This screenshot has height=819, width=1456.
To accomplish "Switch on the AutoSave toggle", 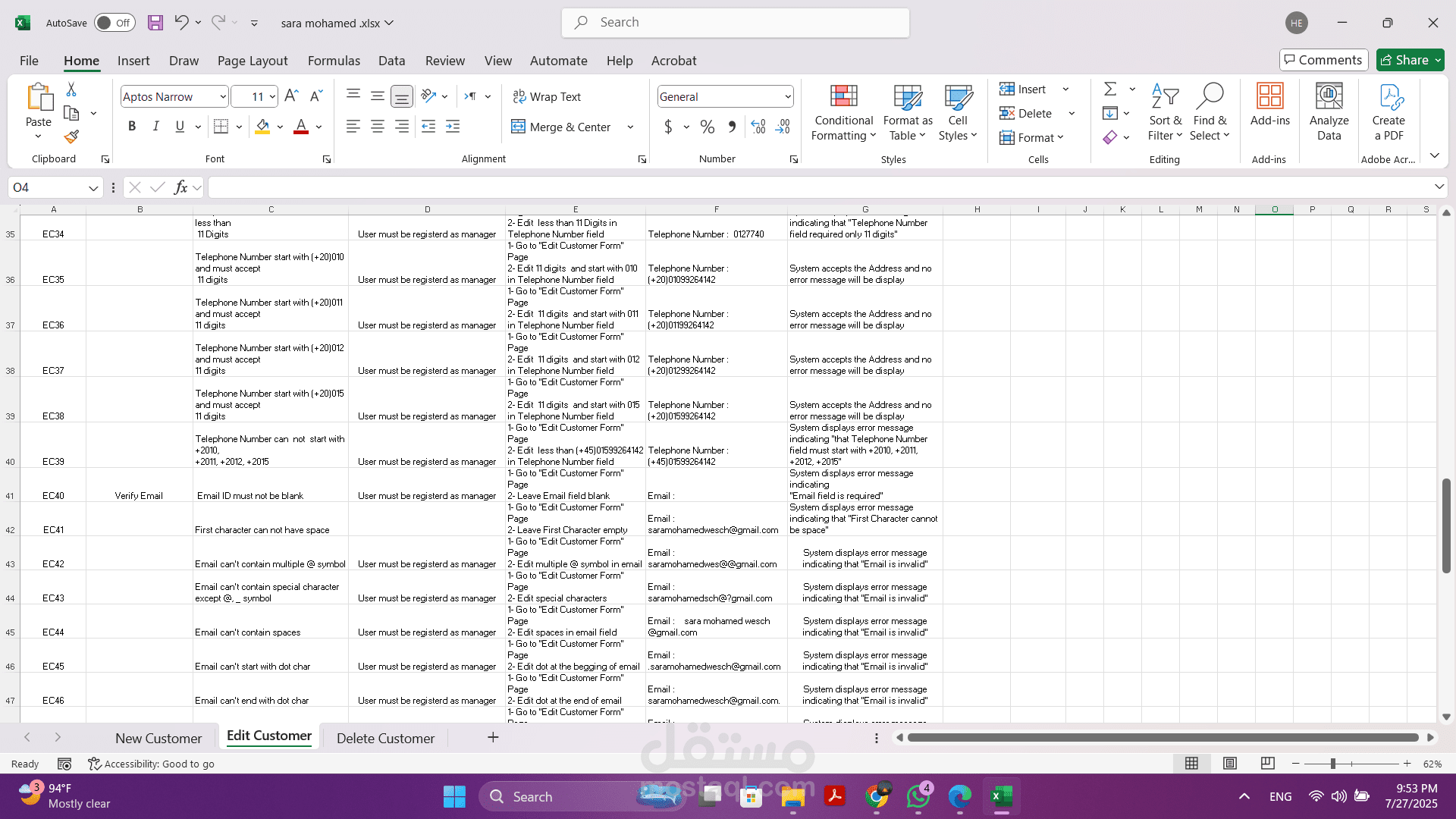I will pos(114,23).
